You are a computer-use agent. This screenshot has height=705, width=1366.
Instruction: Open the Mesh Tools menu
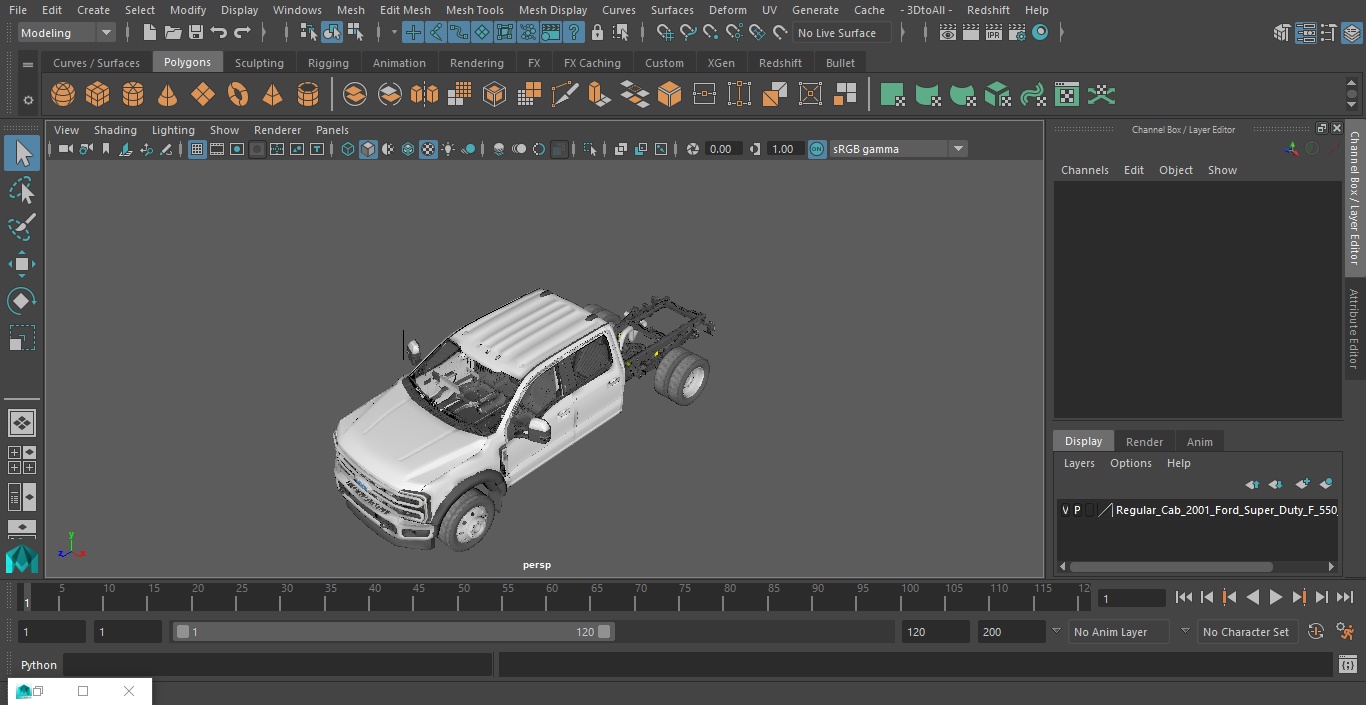coord(474,10)
